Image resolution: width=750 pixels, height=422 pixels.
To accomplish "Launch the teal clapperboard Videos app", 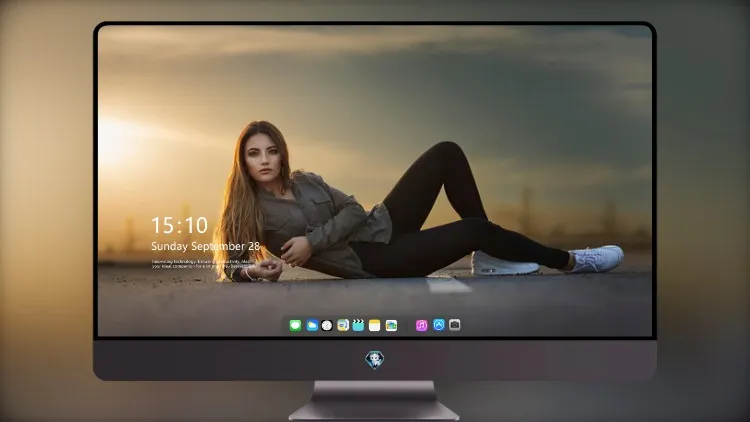I will point(358,325).
